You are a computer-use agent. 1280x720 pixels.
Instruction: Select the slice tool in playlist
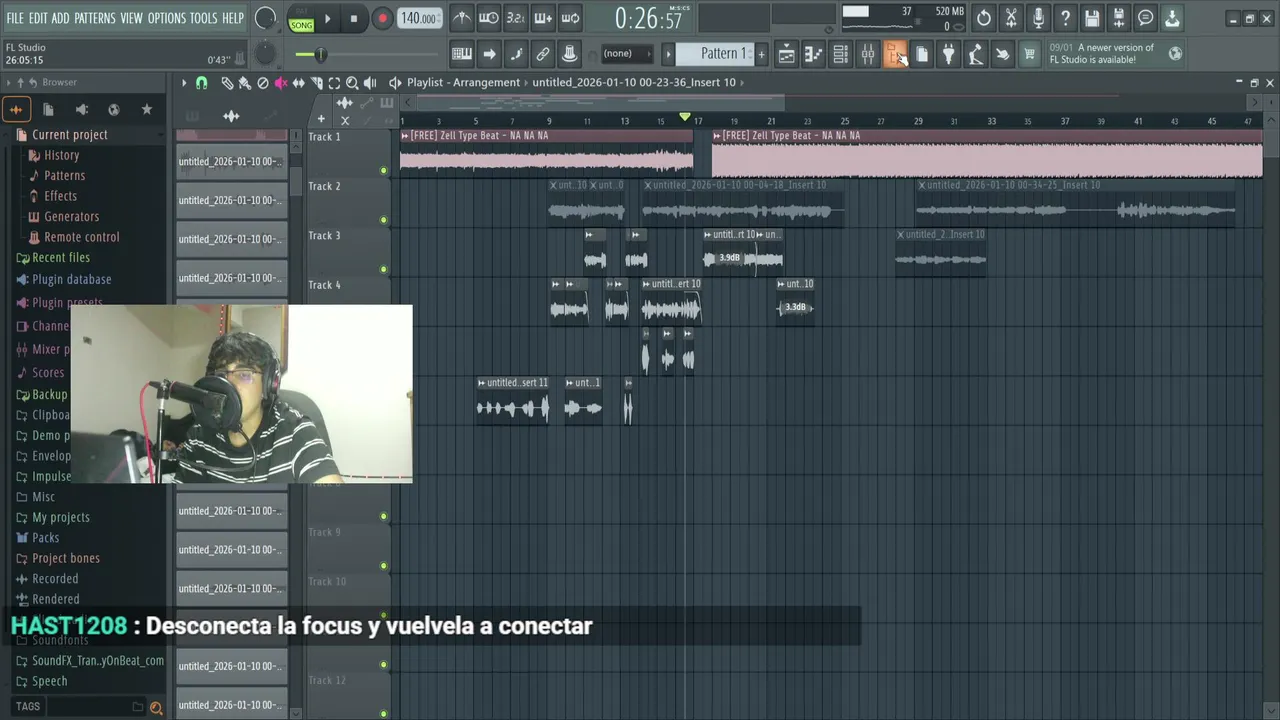click(x=317, y=83)
